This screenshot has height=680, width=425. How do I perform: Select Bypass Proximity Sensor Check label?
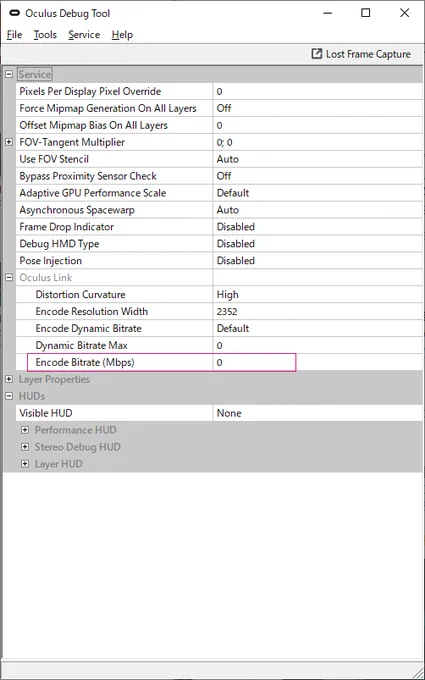[88, 176]
